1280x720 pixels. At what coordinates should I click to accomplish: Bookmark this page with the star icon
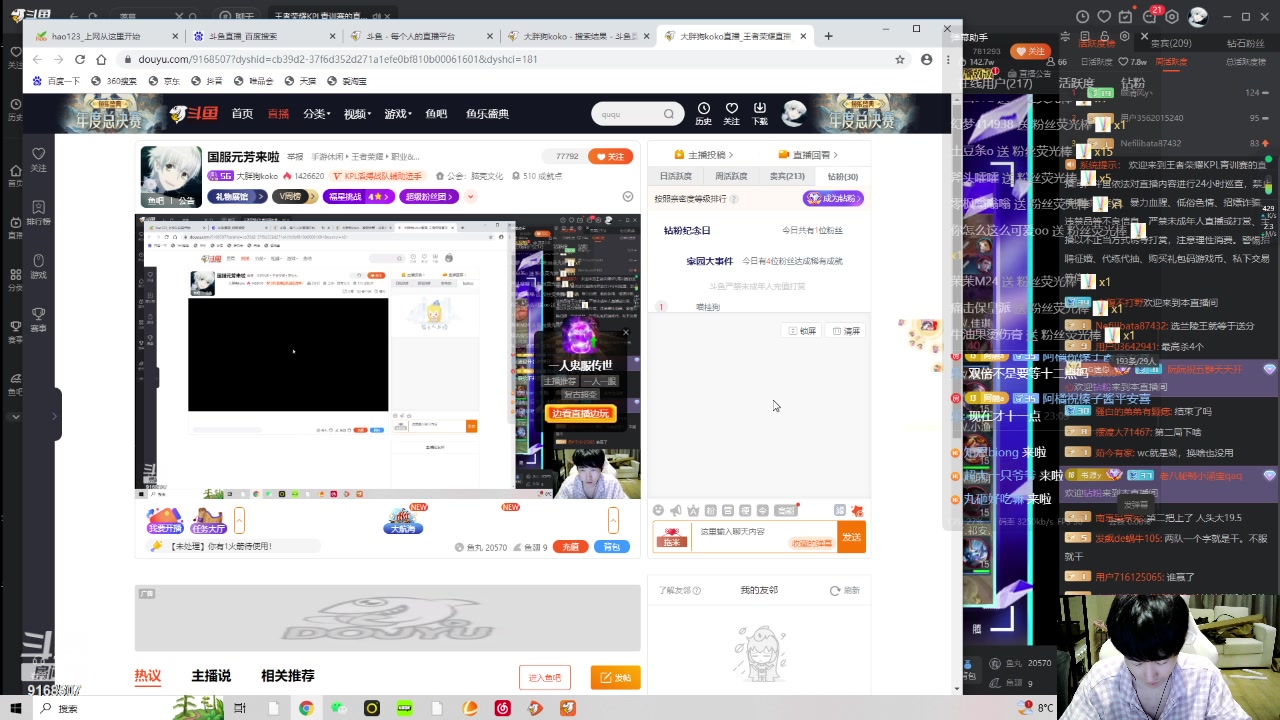[x=900, y=60]
